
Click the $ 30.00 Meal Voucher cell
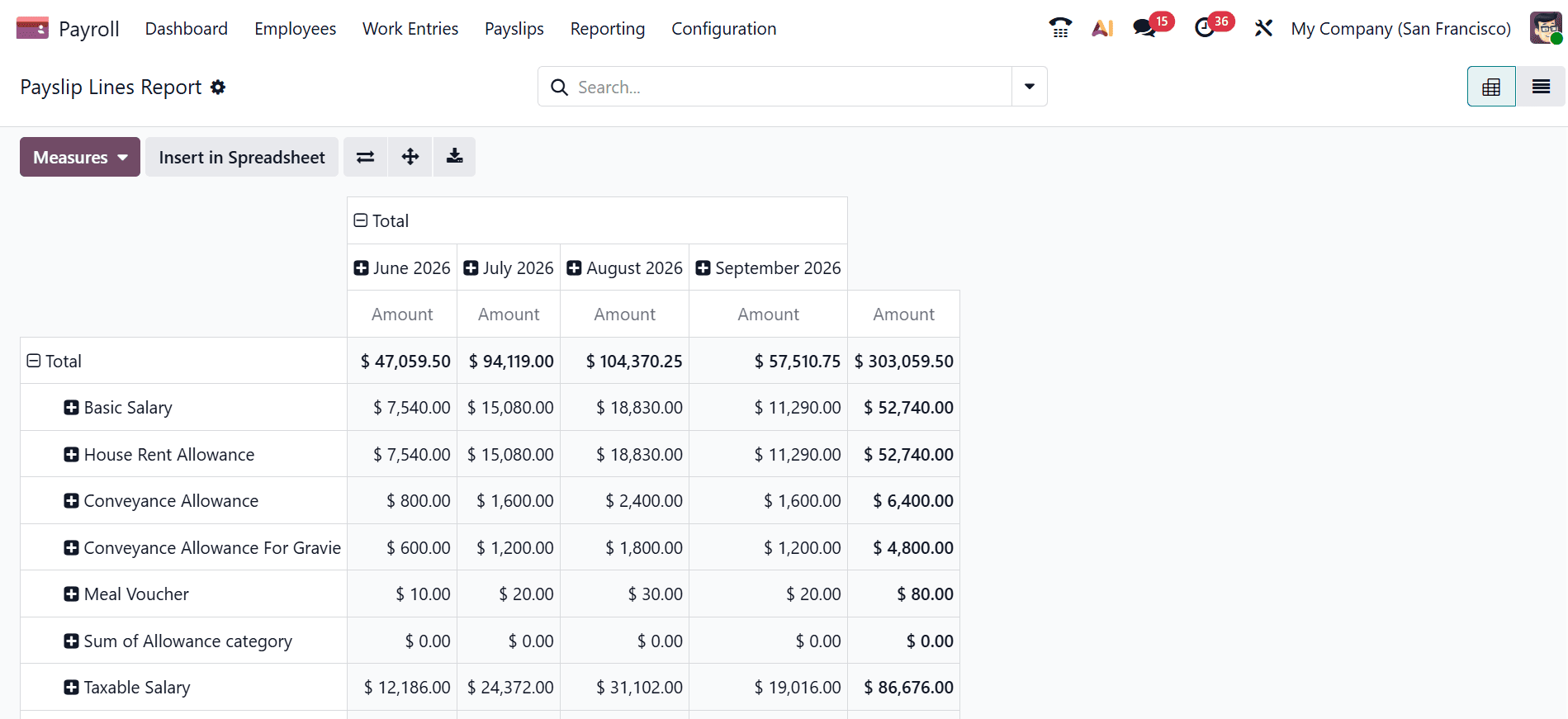tap(625, 594)
